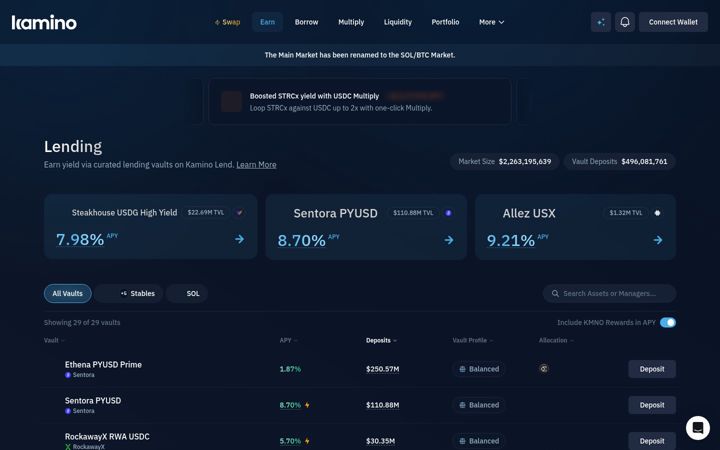720x450 pixels.
Task: Open the chat support widget
Action: (x=698, y=428)
